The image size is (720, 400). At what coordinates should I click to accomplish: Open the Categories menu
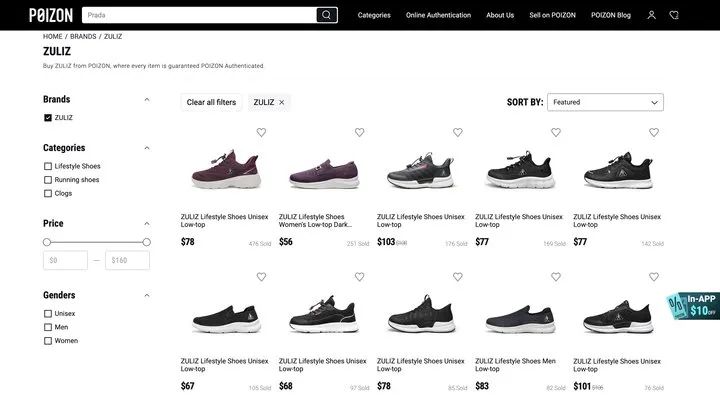point(374,15)
